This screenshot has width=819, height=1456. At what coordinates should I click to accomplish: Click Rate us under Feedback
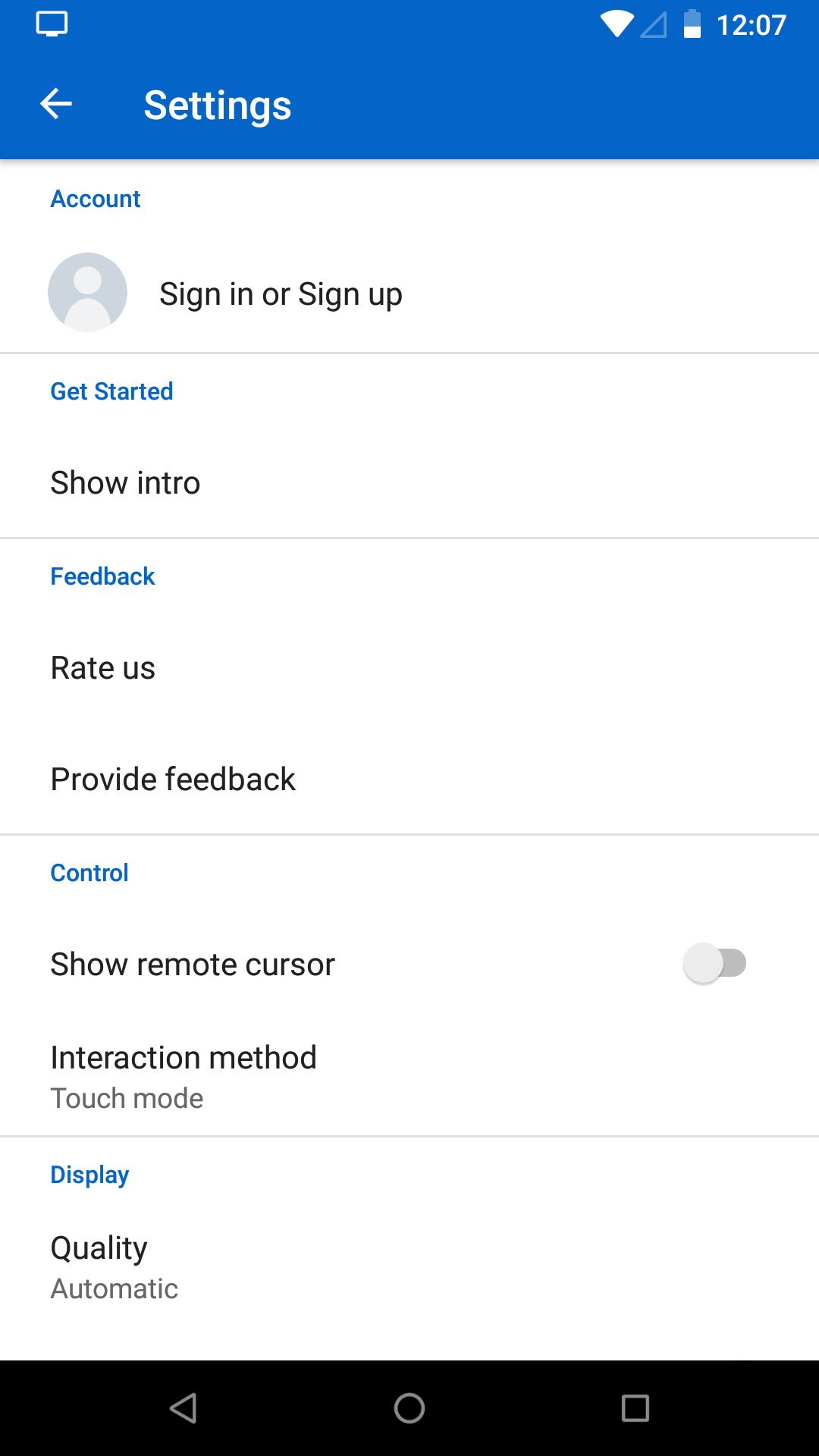[102, 667]
